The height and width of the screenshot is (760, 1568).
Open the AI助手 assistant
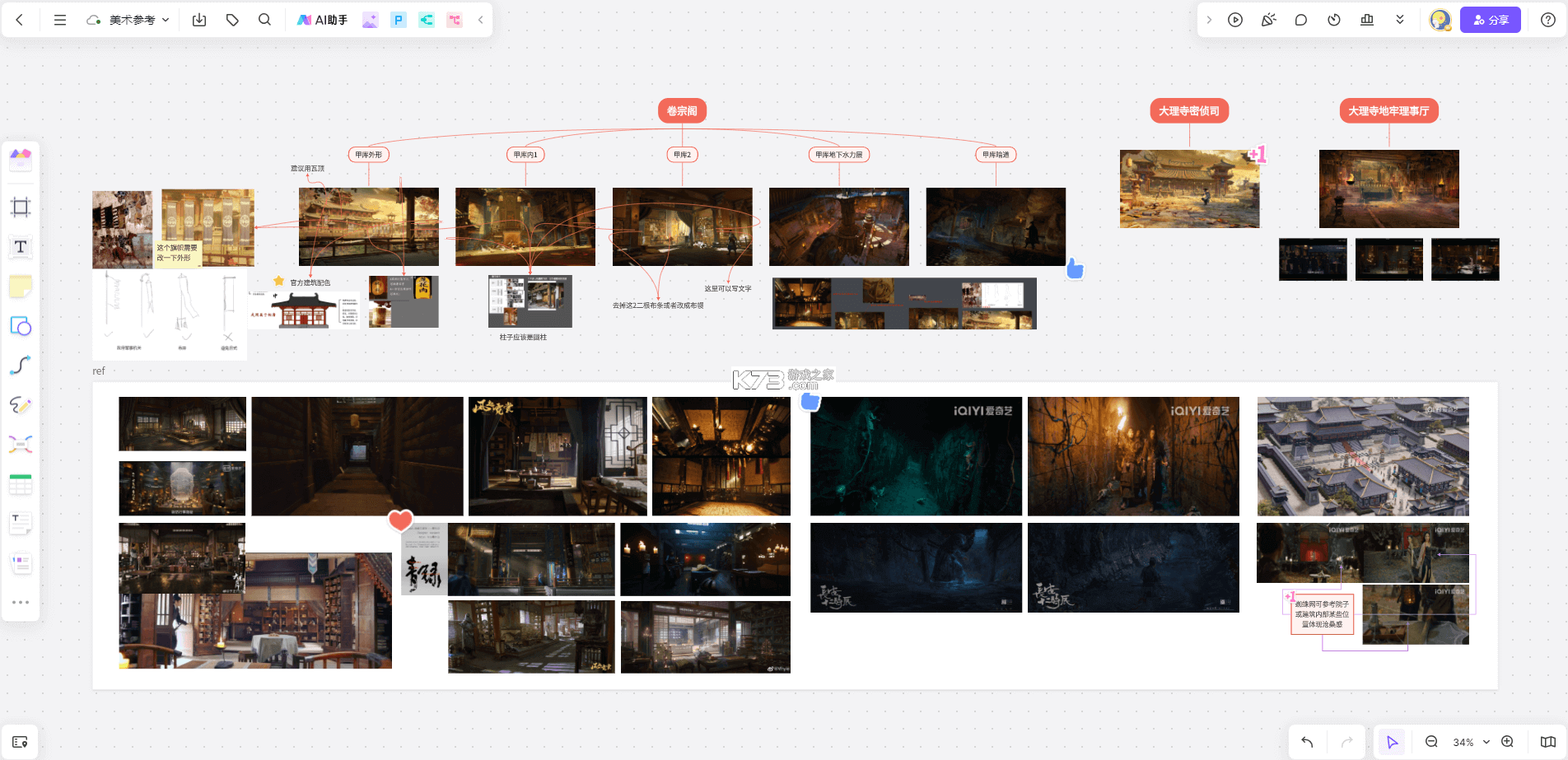(322, 20)
